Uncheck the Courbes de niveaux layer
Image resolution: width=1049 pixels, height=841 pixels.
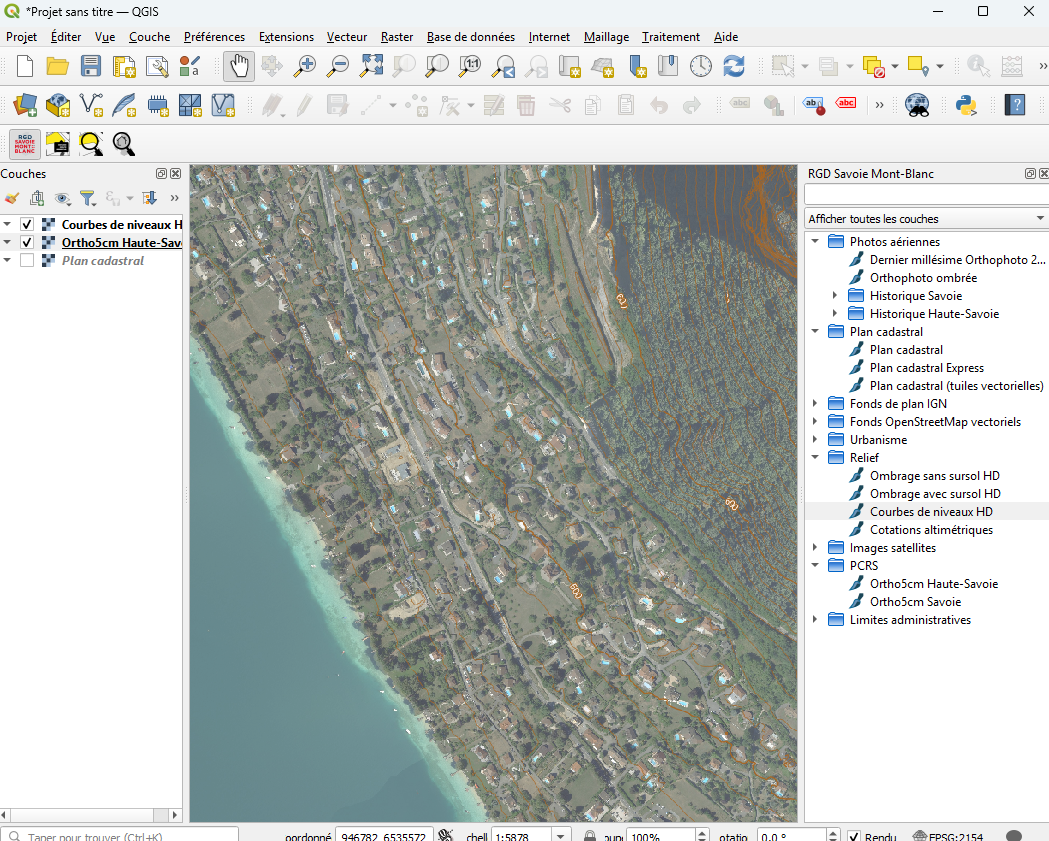click(27, 225)
